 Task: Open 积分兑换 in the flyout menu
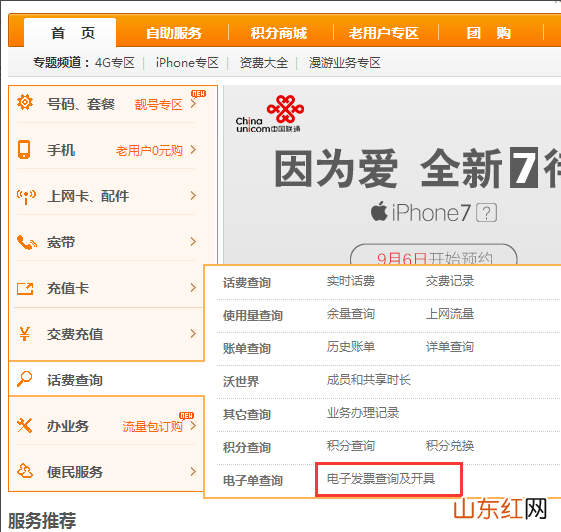(x=450, y=445)
